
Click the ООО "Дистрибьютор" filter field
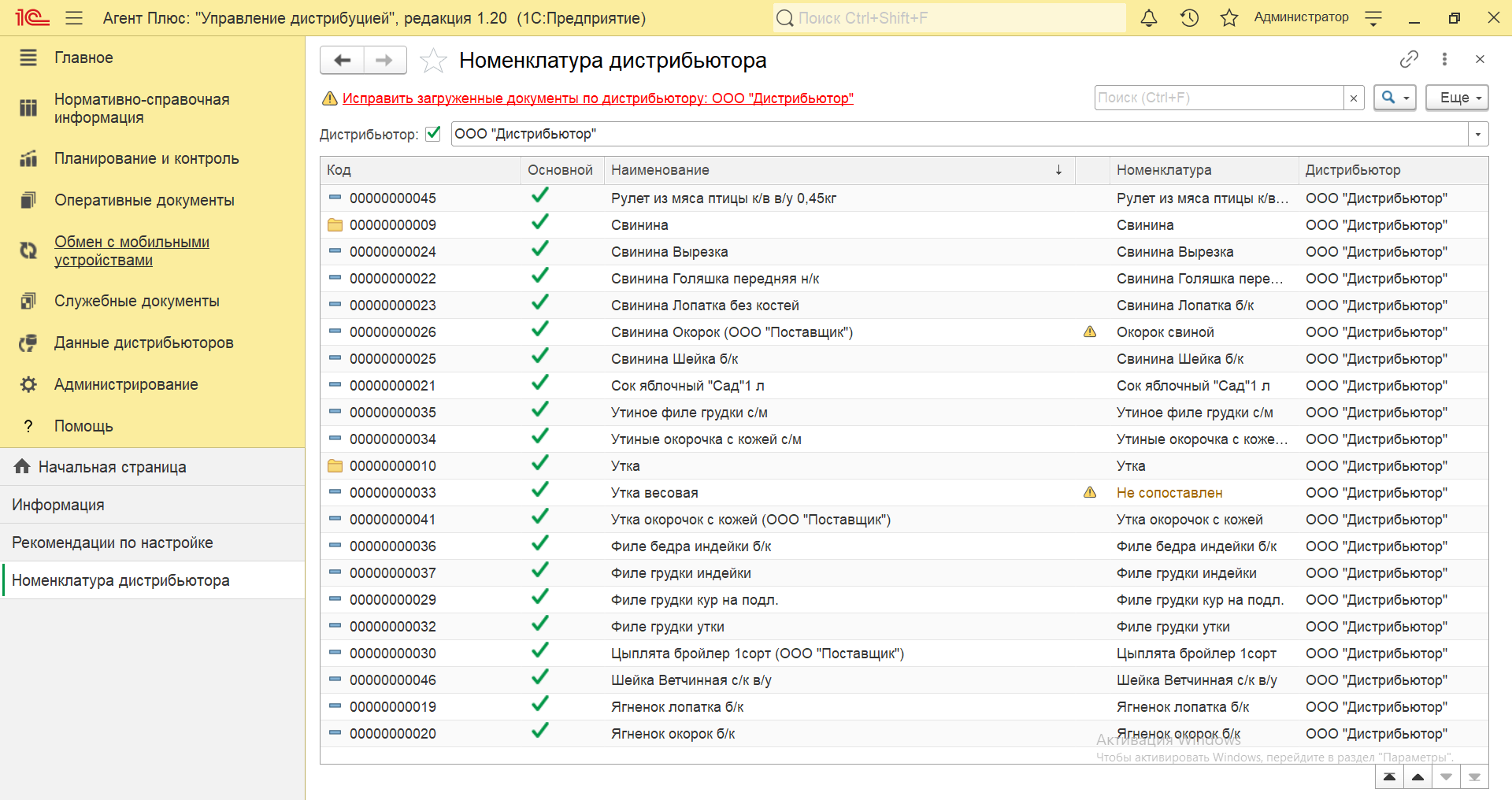(x=959, y=134)
